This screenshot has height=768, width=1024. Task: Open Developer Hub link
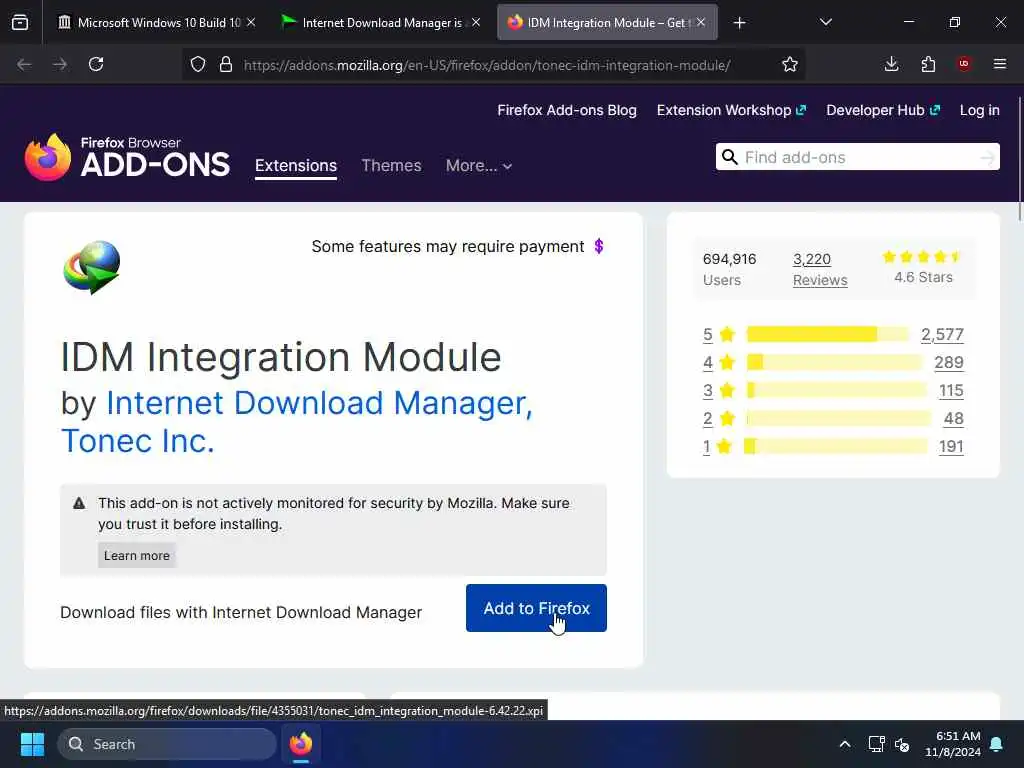[883, 110]
